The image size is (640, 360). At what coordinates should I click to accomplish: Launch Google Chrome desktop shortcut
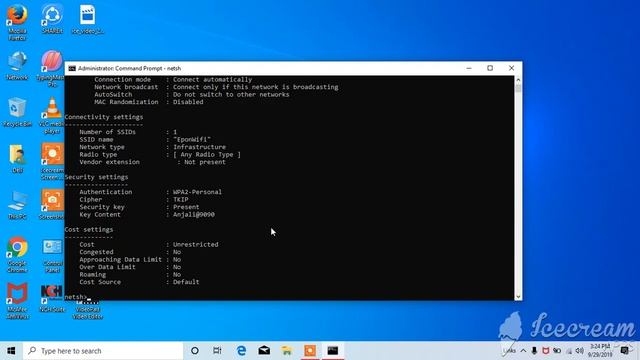tap(17, 254)
